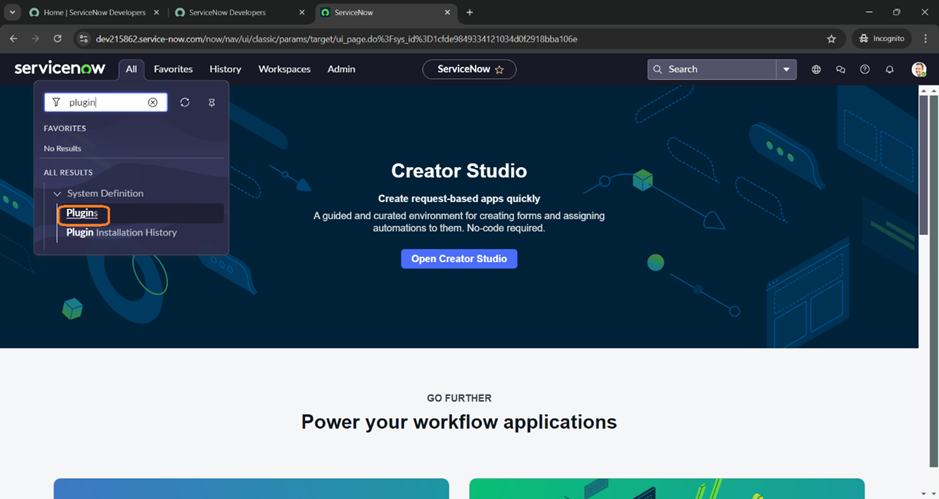Select Plugins in navigator results

tap(82, 213)
